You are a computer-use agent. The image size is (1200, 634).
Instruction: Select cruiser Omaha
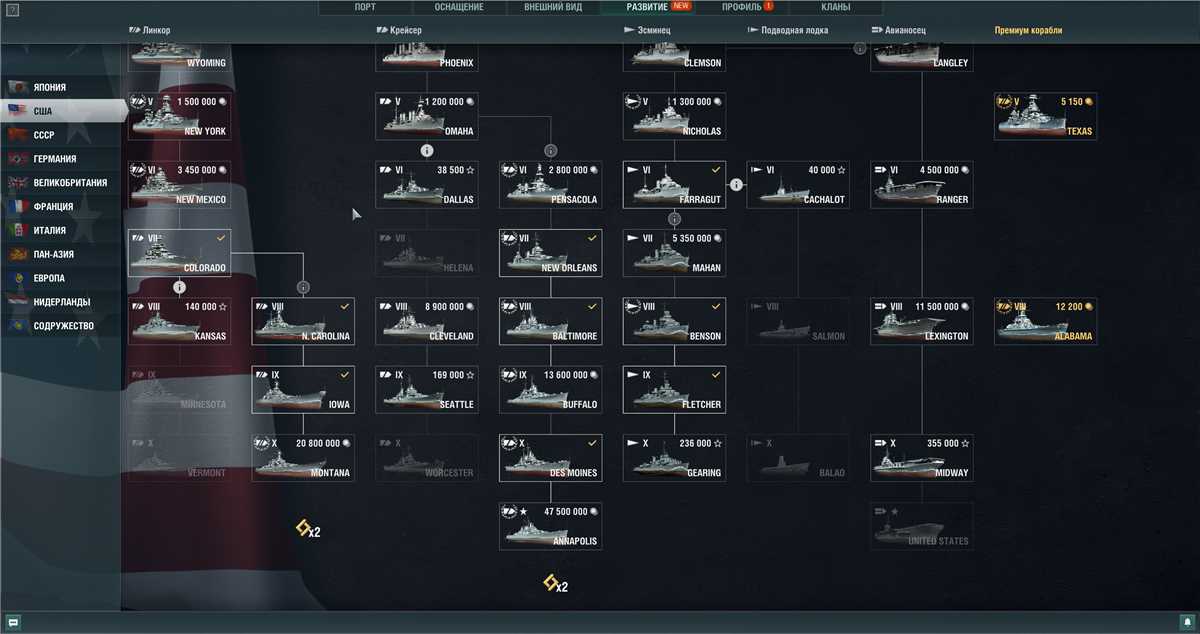(x=427, y=116)
